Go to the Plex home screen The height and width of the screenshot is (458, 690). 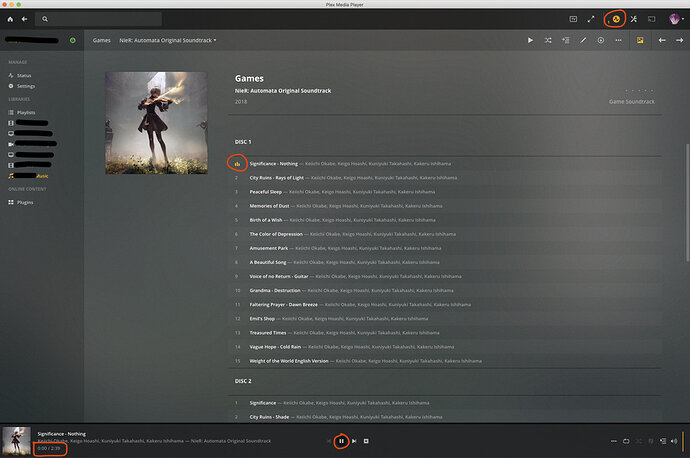coord(10,19)
